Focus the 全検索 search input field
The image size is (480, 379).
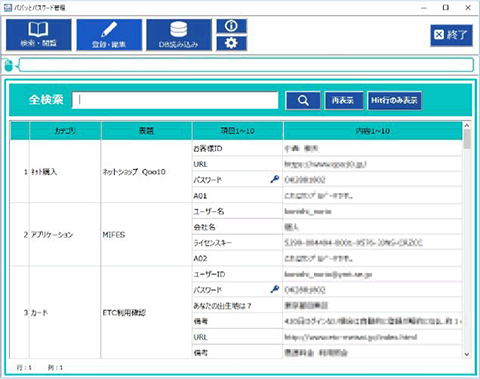tap(175, 100)
